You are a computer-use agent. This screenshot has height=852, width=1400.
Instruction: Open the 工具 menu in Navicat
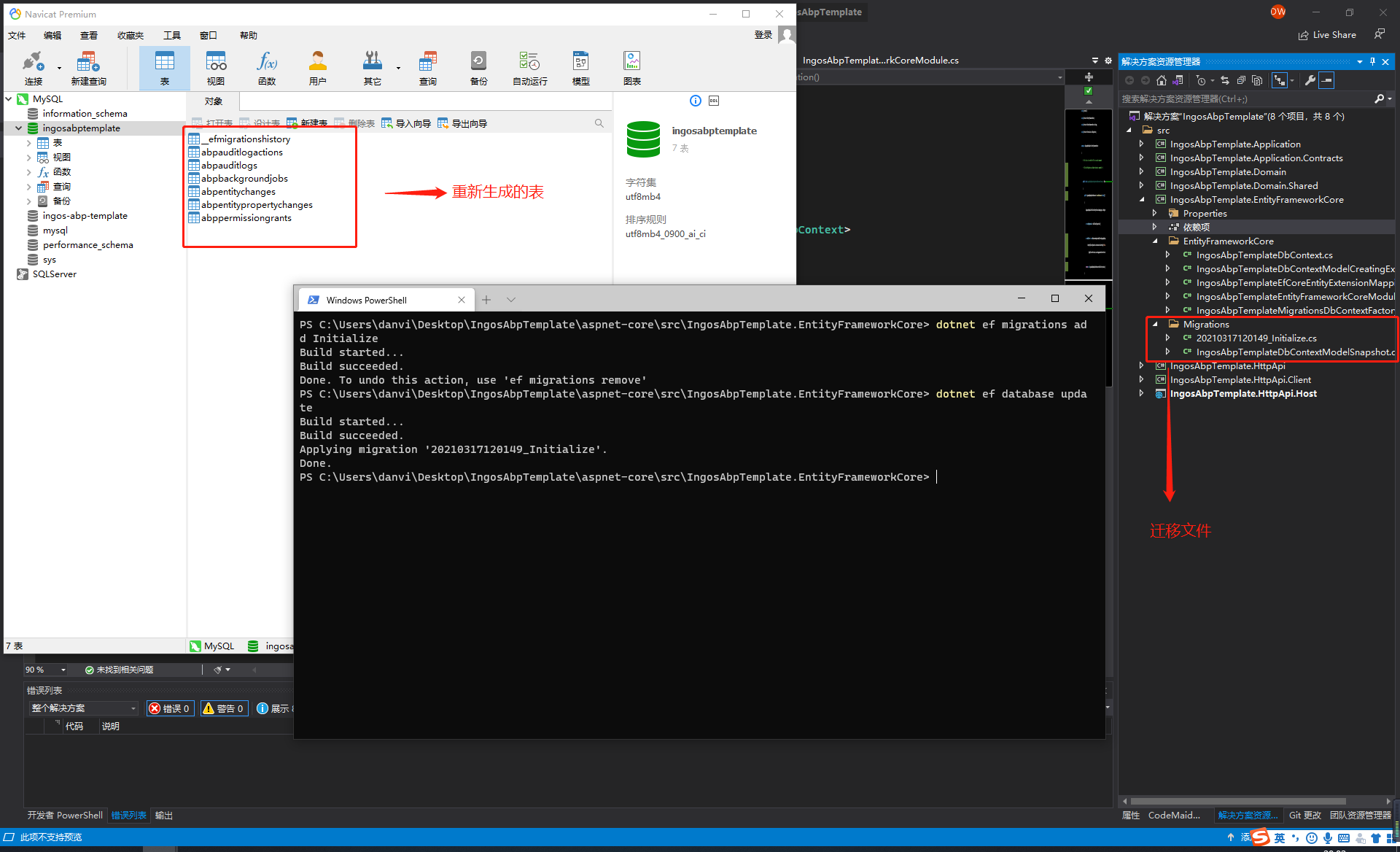pos(172,35)
